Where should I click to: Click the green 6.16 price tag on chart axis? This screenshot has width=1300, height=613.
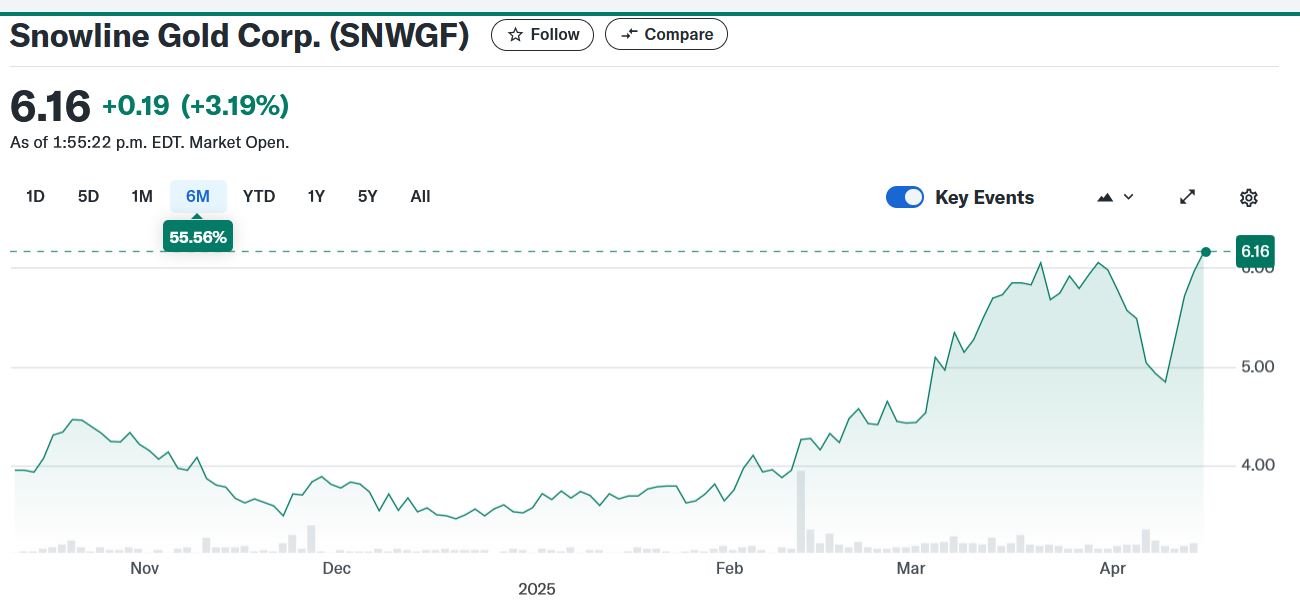coord(1255,250)
